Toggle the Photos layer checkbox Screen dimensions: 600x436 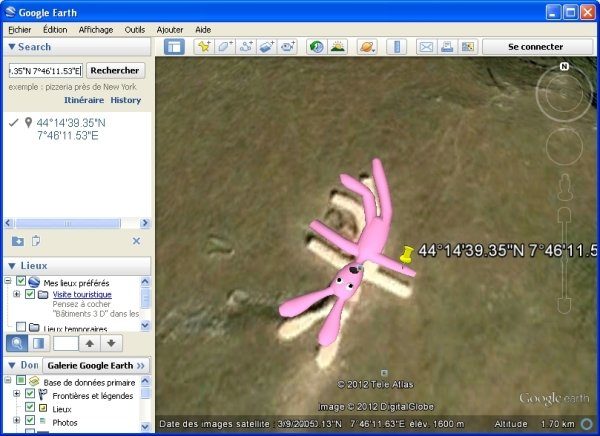pos(30,420)
